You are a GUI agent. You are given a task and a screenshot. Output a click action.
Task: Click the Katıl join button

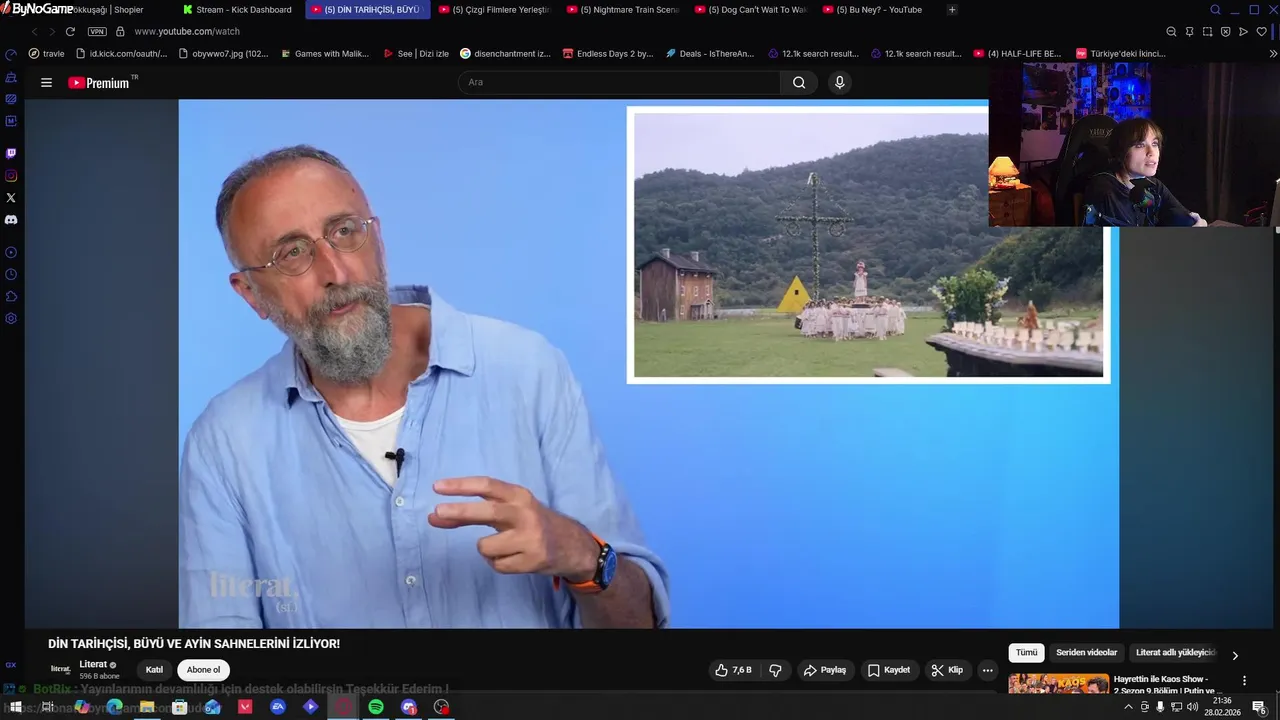[x=154, y=670]
